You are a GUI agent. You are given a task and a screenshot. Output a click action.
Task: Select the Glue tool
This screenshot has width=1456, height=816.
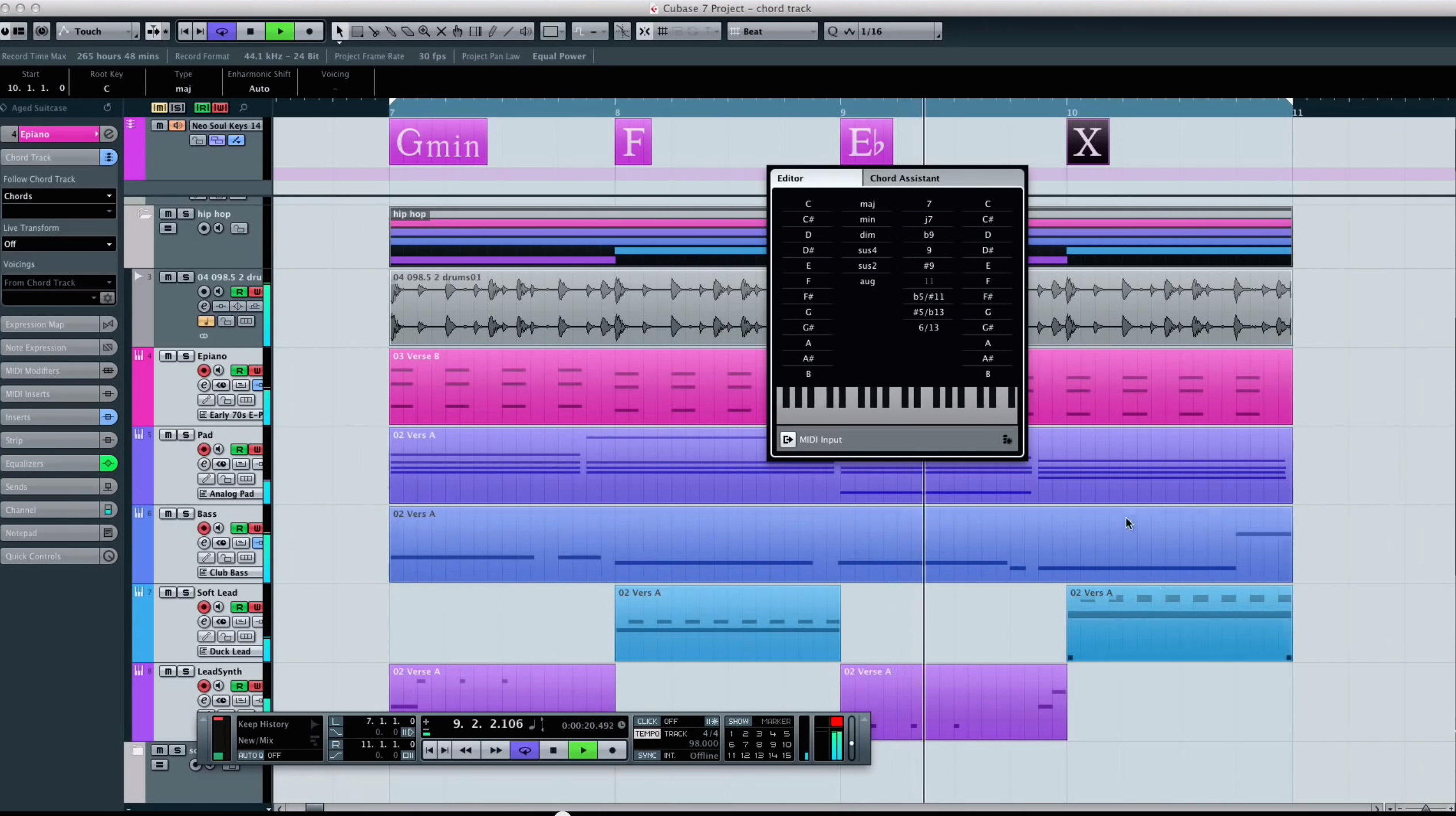click(x=391, y=32)
